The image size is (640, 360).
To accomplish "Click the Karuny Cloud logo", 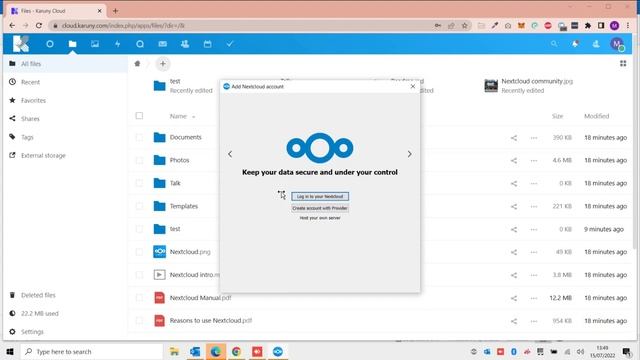I will click(x=21, y=44).
